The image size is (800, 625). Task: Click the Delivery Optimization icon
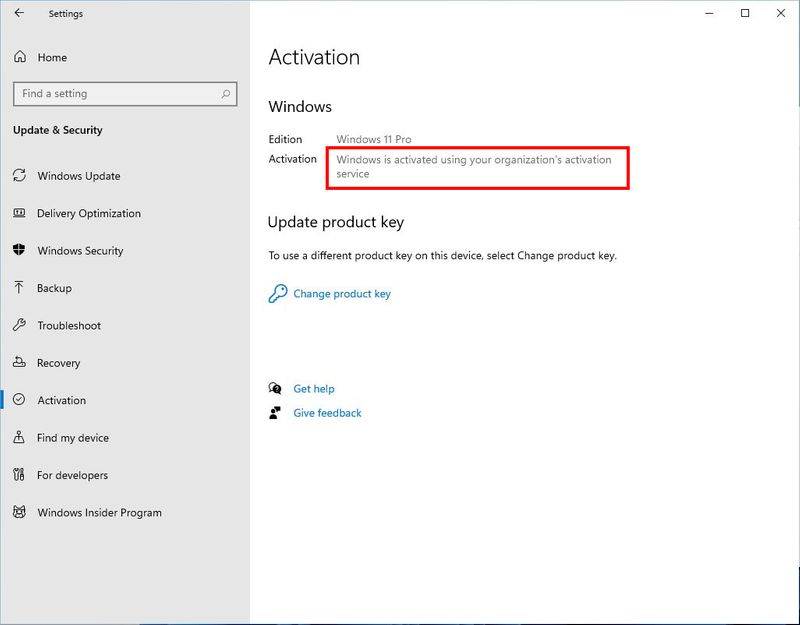click(x=19, y=213)
